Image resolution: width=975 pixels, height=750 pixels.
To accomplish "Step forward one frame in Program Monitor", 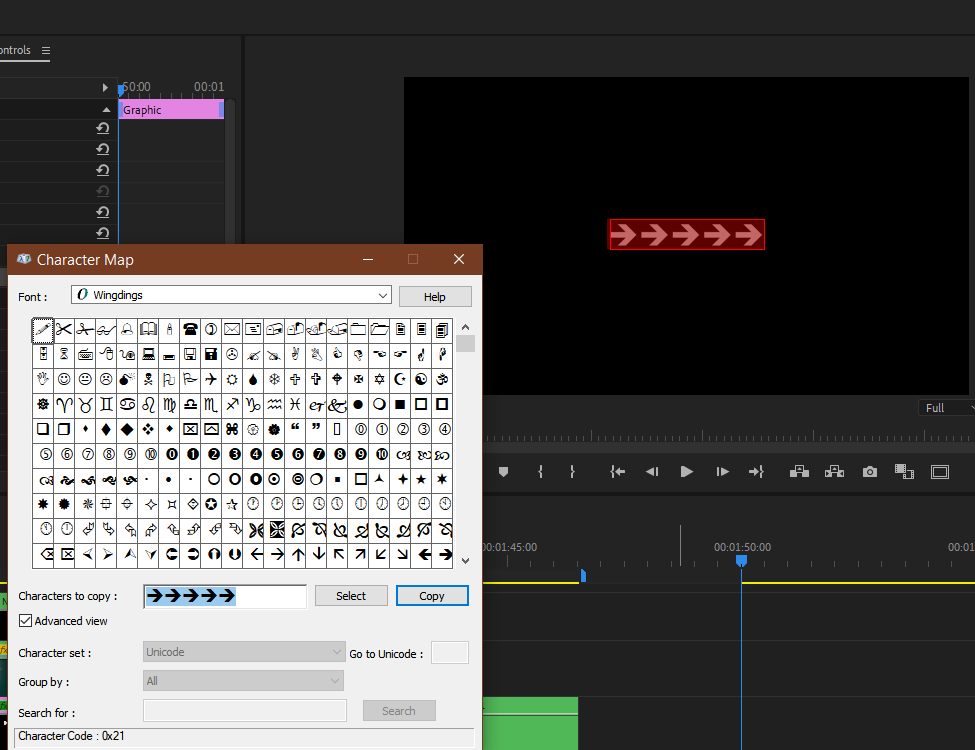I will pyautogui.click(x=722, y=472).
